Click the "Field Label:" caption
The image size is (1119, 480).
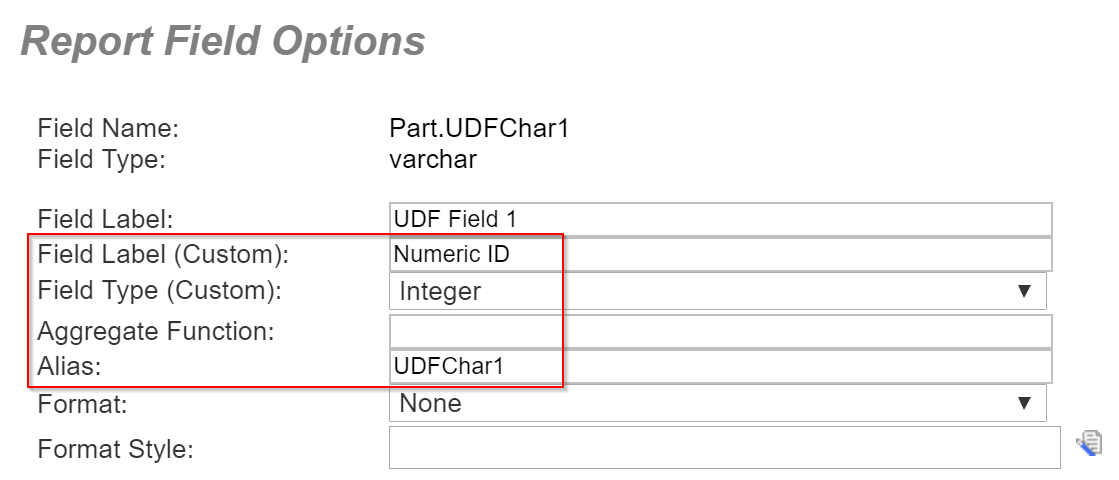pyautogui.click(x=106, y=219)
